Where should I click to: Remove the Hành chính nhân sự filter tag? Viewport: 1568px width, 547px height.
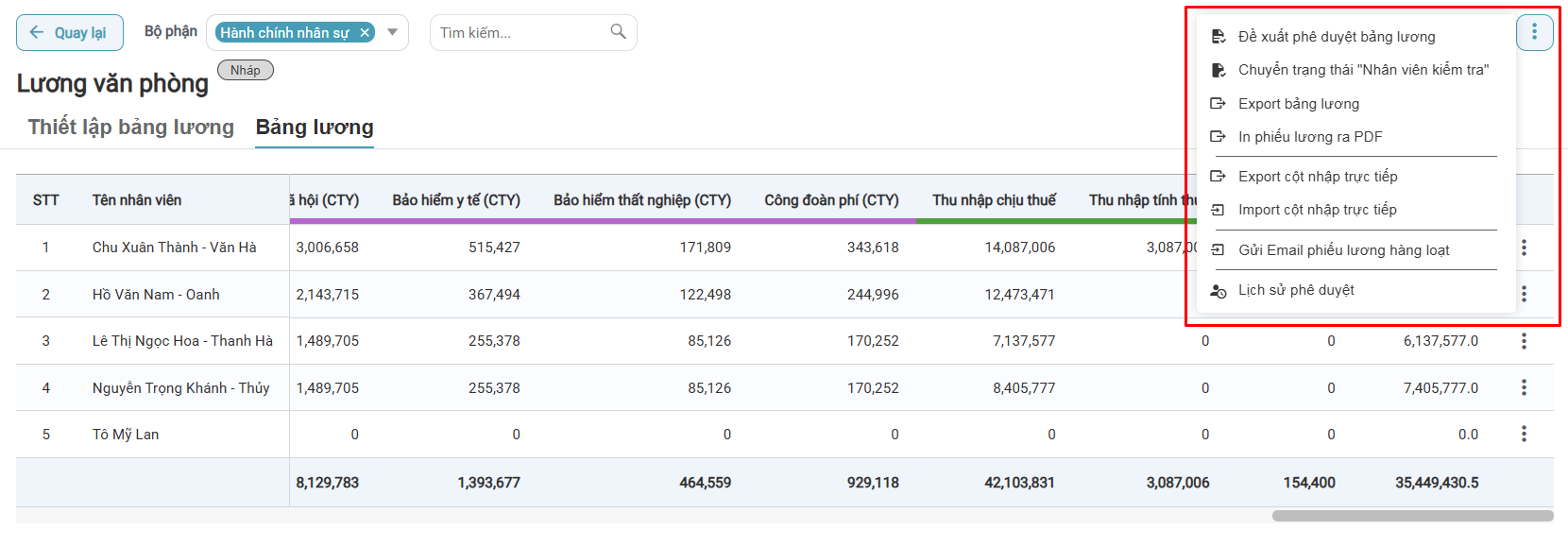[x=365, y=33]
